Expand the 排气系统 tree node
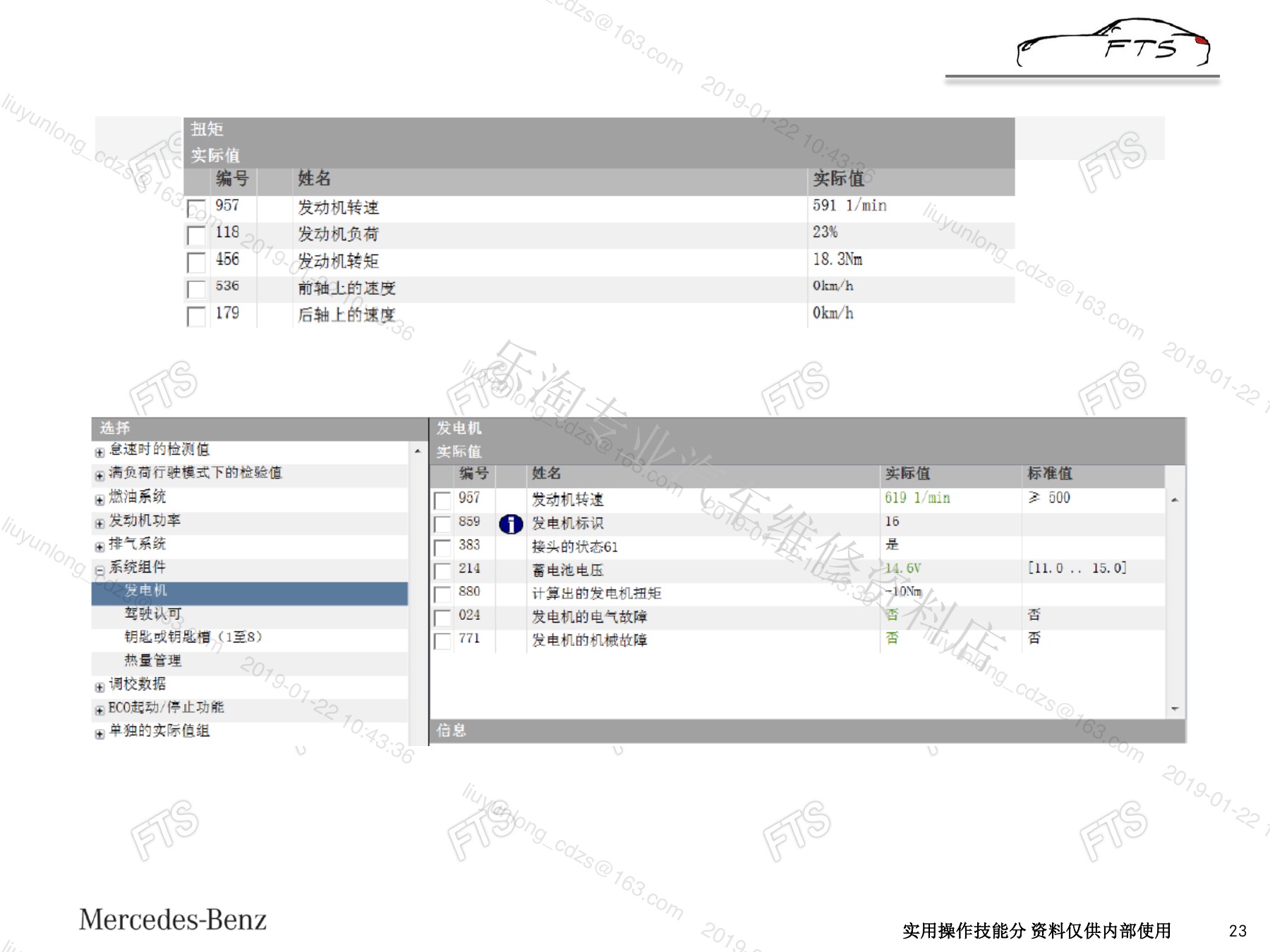Image resolution: width=1270 pixels, height=952 pixels. click(x=99, y=547)
